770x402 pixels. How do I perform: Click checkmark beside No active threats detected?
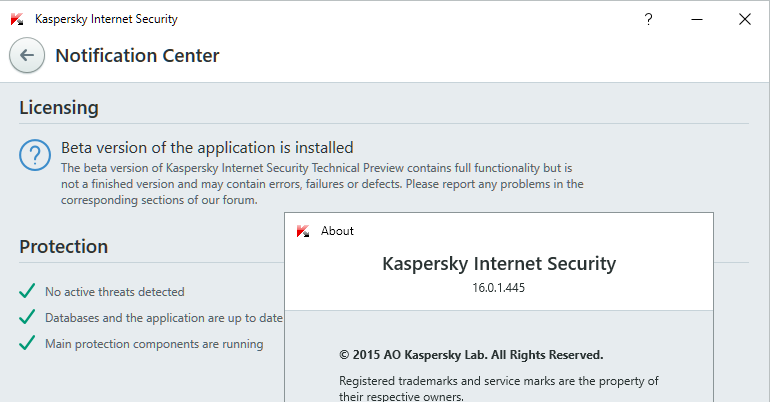coord(27,291)
